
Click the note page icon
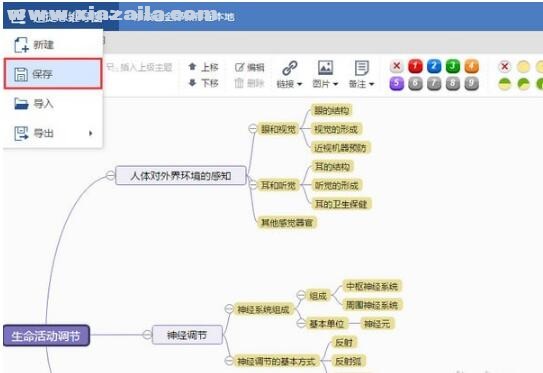click(x=362, y=68)
